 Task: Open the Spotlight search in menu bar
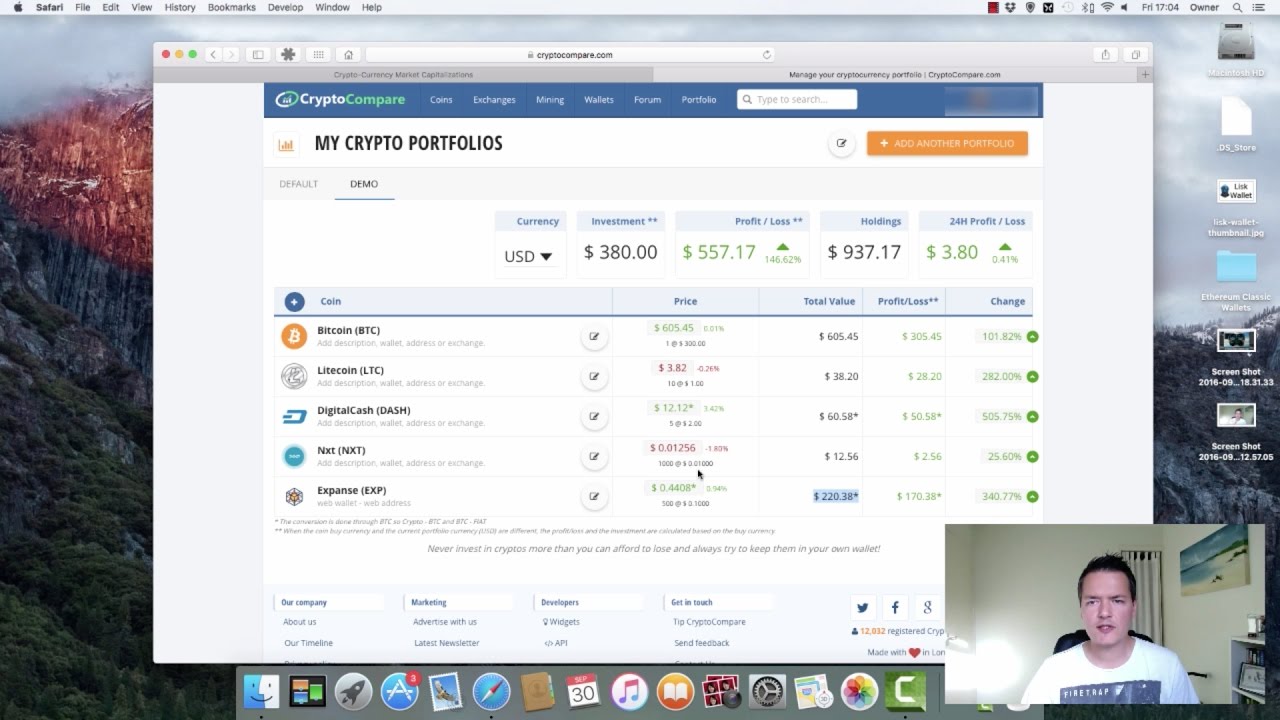pos(1237,7)
